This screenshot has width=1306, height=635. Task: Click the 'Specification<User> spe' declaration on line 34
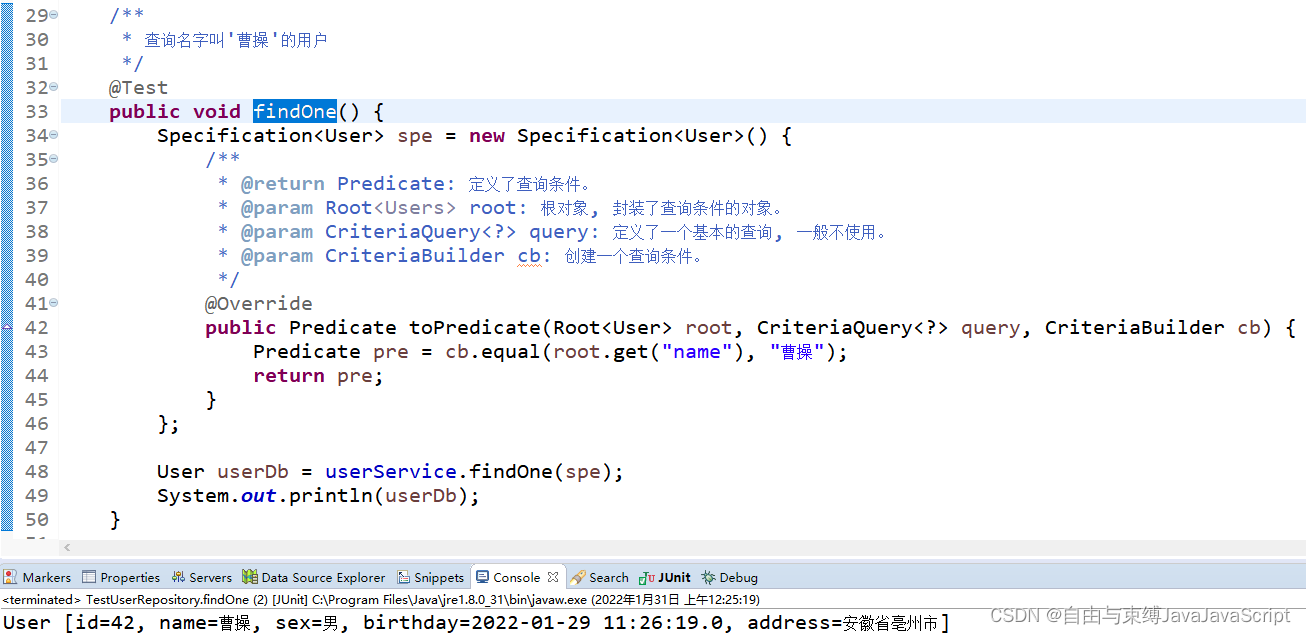(294, 136)
